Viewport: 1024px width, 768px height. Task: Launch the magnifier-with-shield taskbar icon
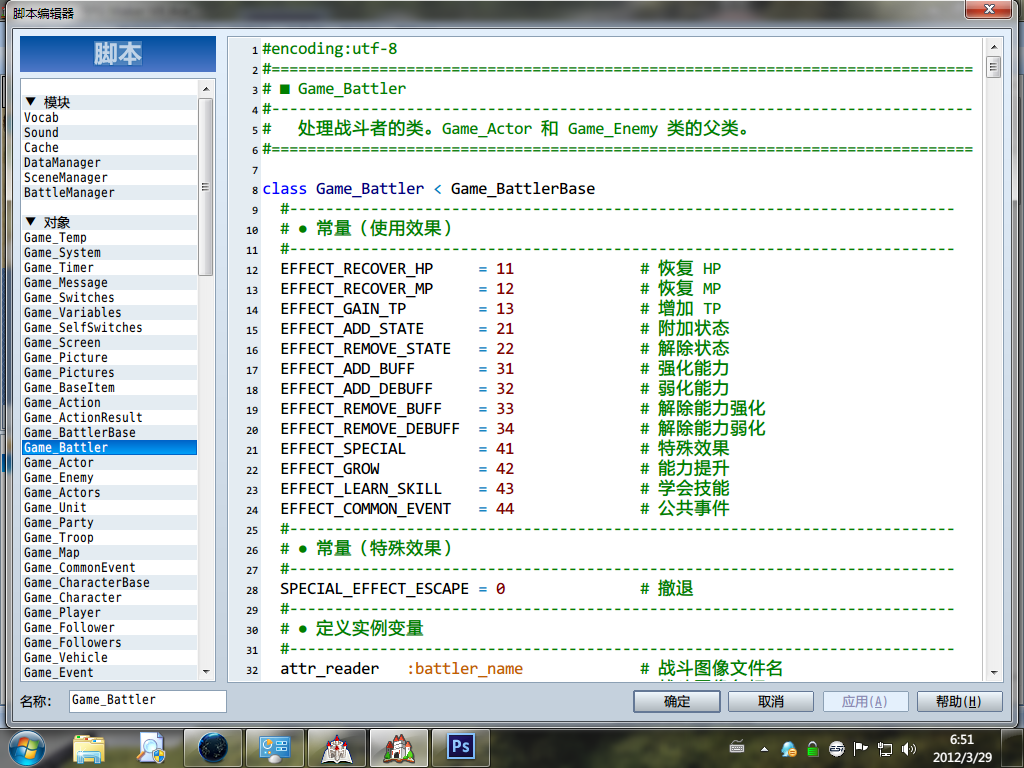coord(151,748)
